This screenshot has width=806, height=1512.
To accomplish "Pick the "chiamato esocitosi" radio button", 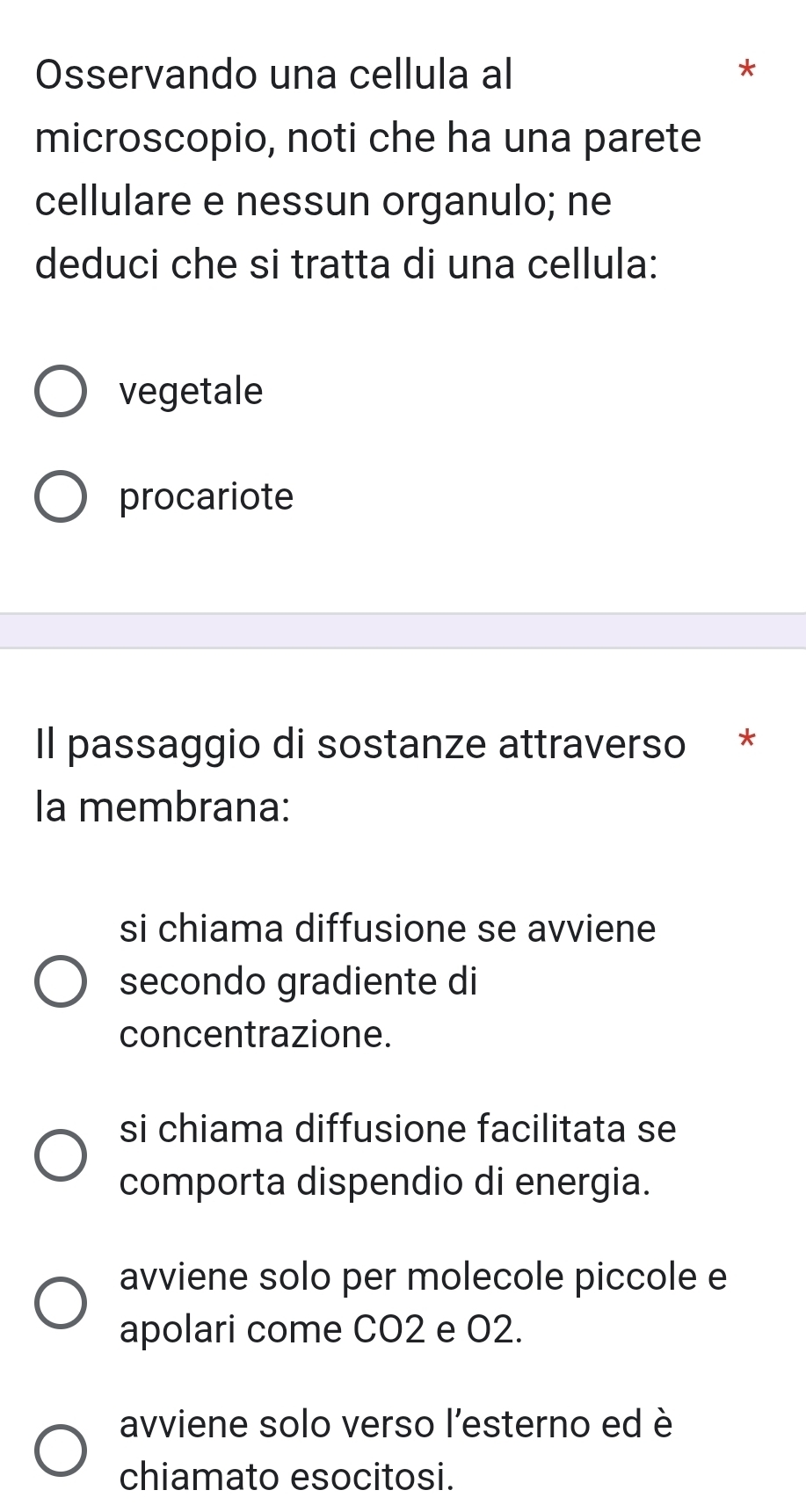I will click(x=61, y=1451).
